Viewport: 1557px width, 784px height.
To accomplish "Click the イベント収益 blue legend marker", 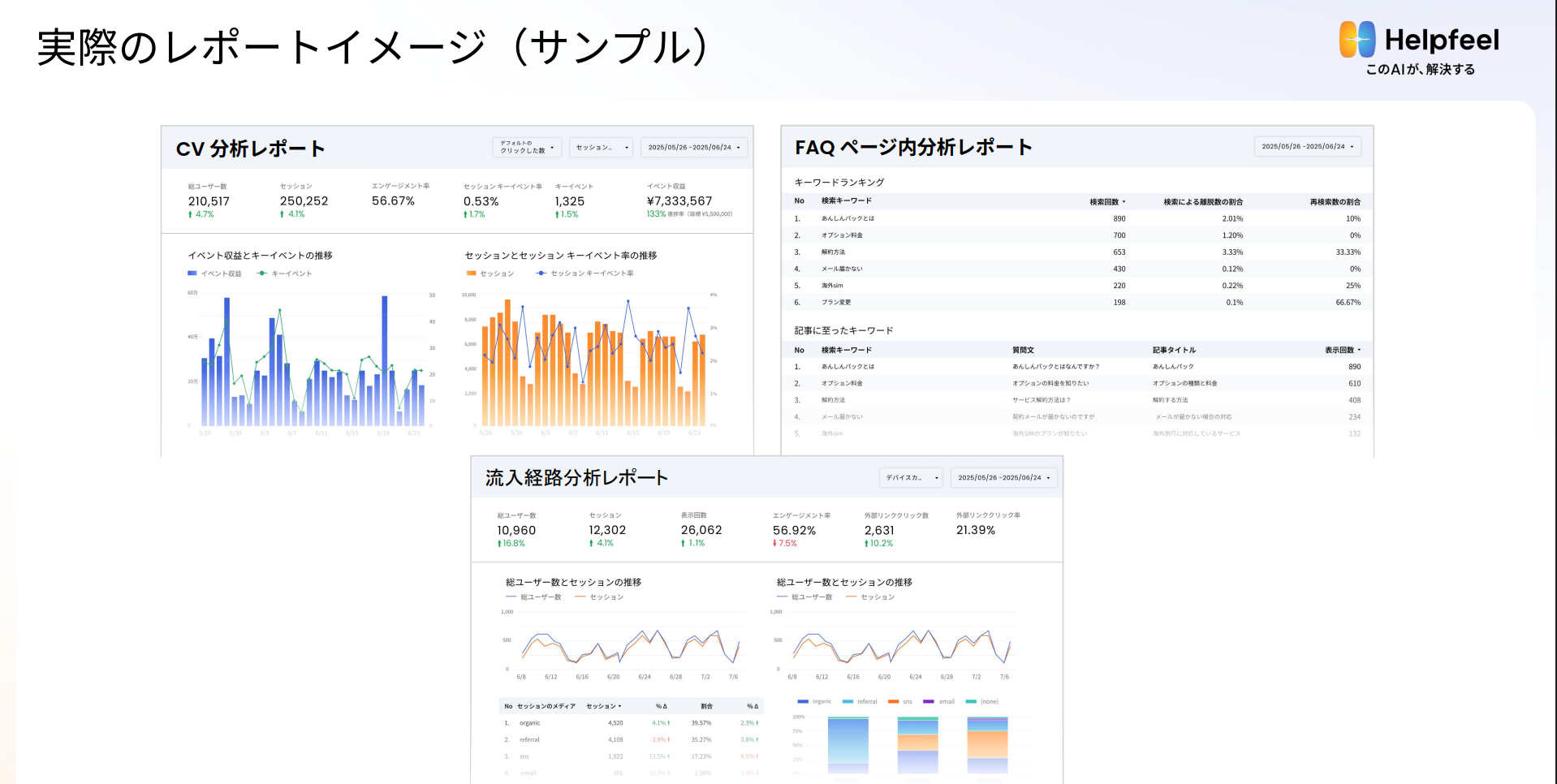I will [192, 274].
